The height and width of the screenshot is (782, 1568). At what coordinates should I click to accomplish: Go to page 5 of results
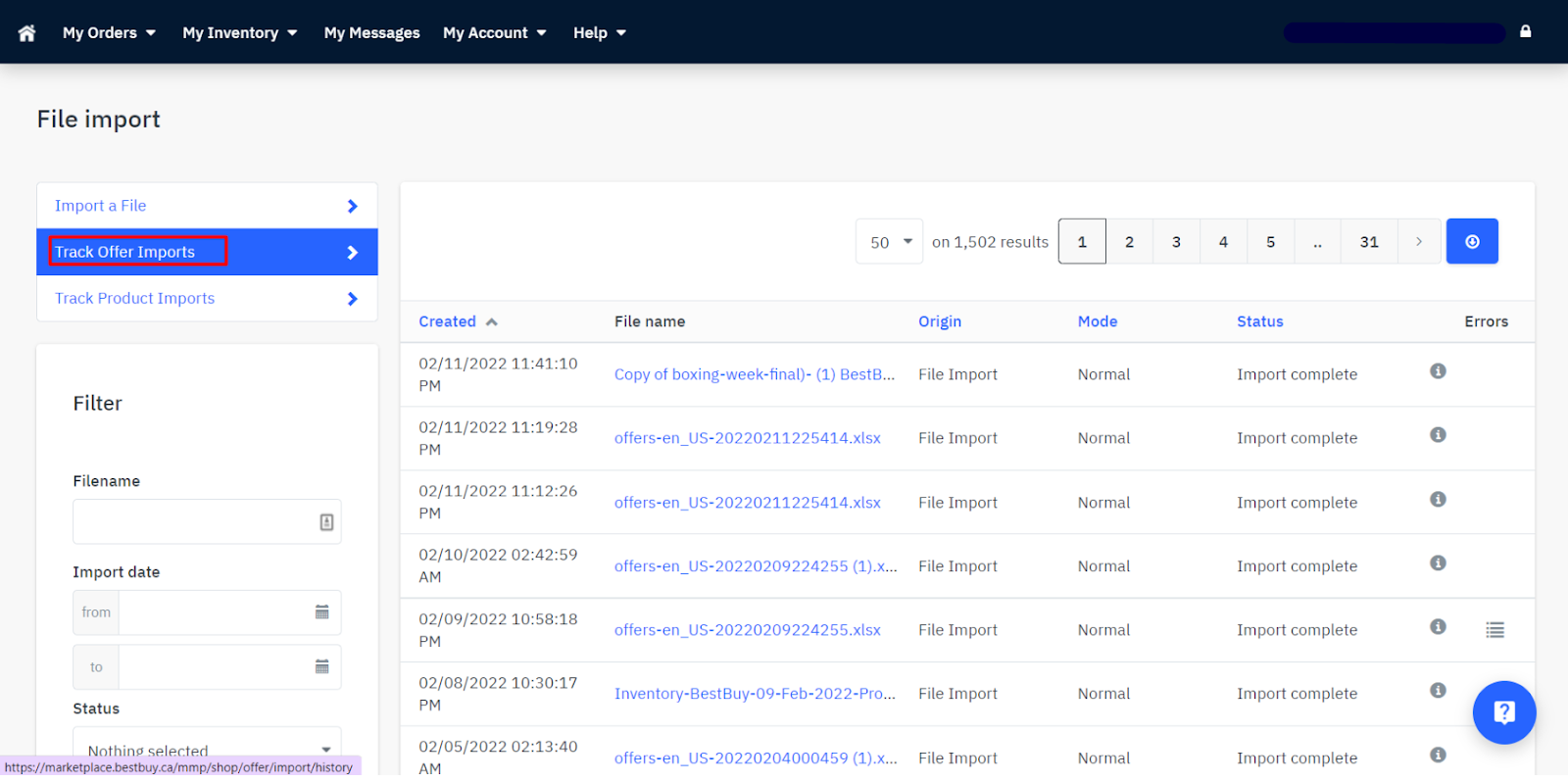tap(1270, 241)
